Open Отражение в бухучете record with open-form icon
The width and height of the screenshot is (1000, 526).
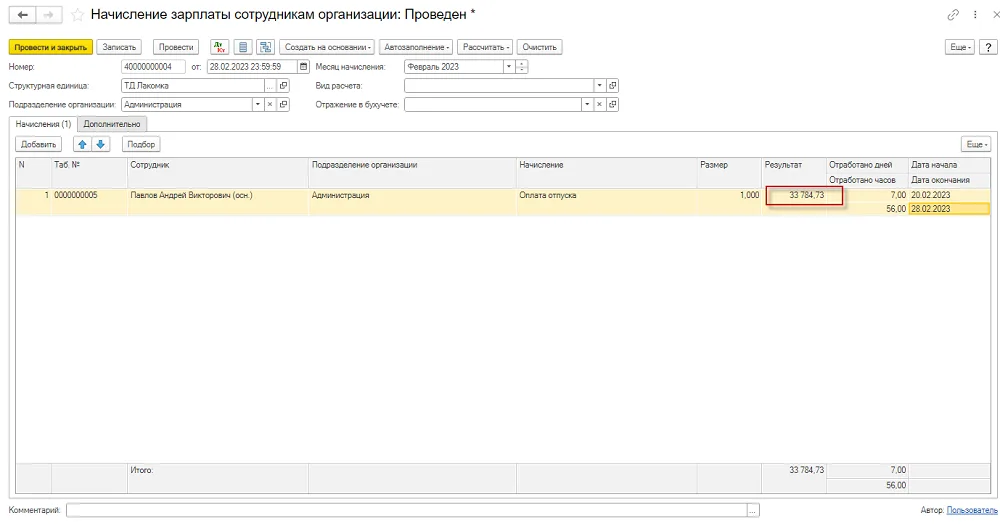point(612,105)
